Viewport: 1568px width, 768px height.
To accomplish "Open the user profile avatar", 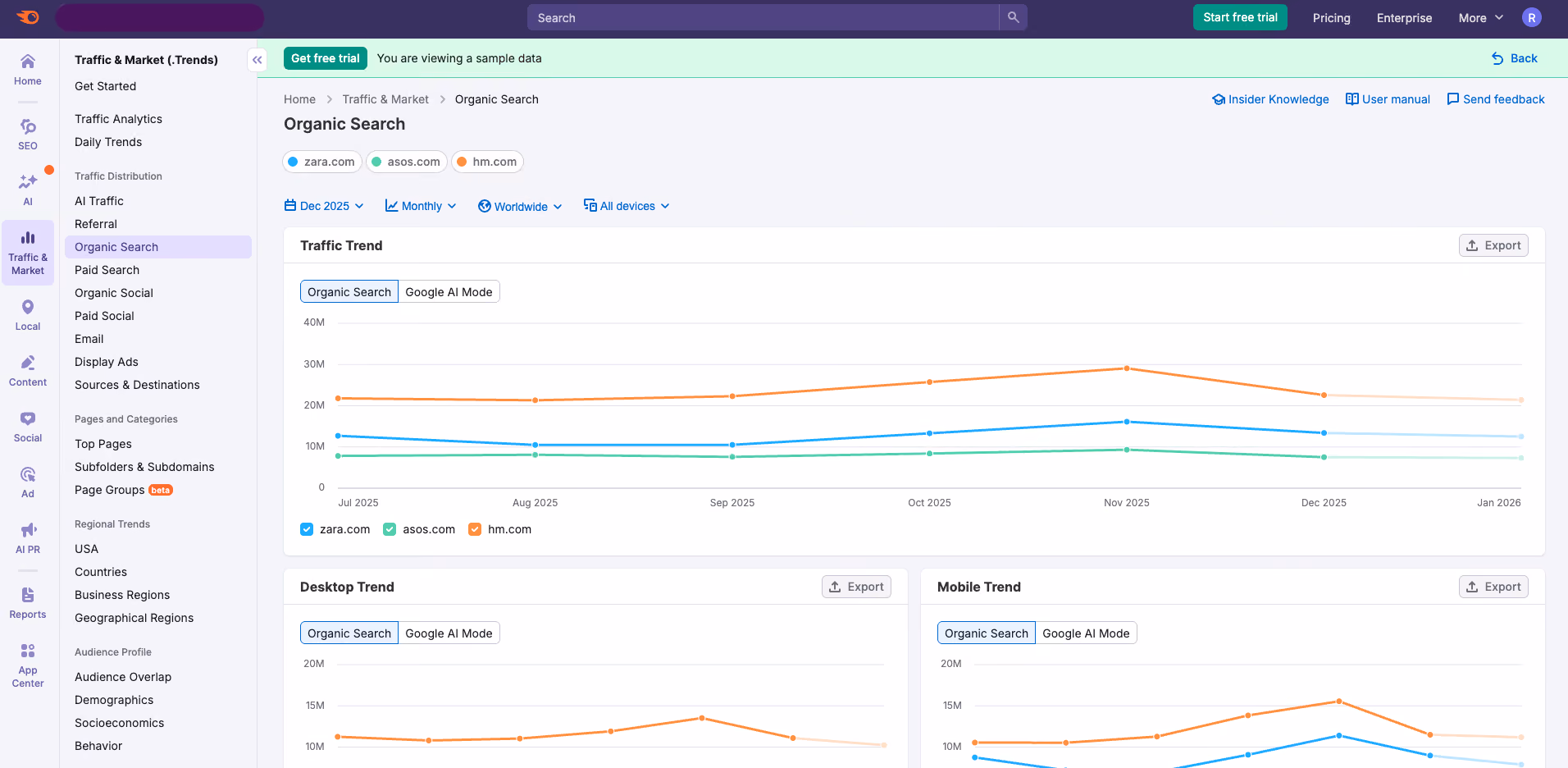I will 1531,17.
